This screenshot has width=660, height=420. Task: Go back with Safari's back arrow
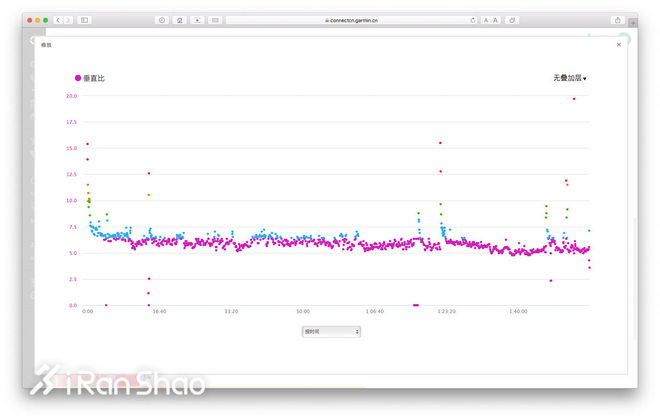[x=58, y=20]
